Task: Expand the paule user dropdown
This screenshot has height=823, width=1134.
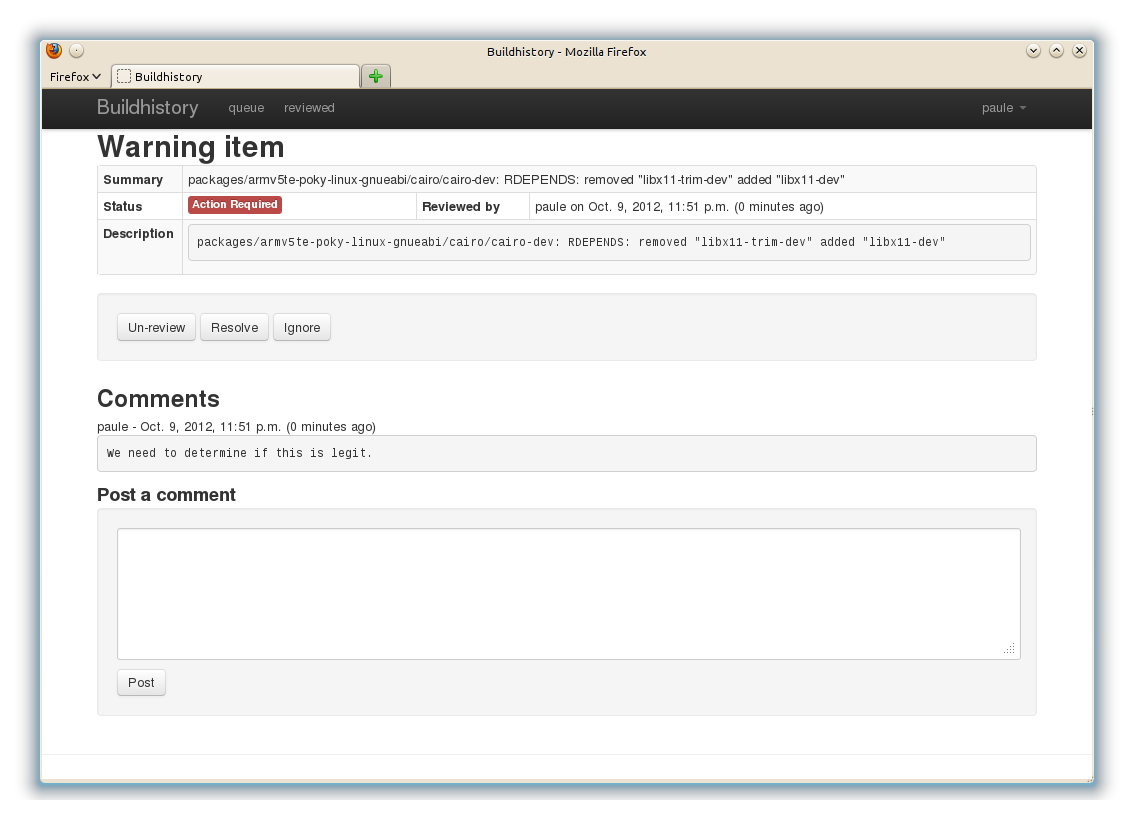Action: click(x=1004, y=108)
